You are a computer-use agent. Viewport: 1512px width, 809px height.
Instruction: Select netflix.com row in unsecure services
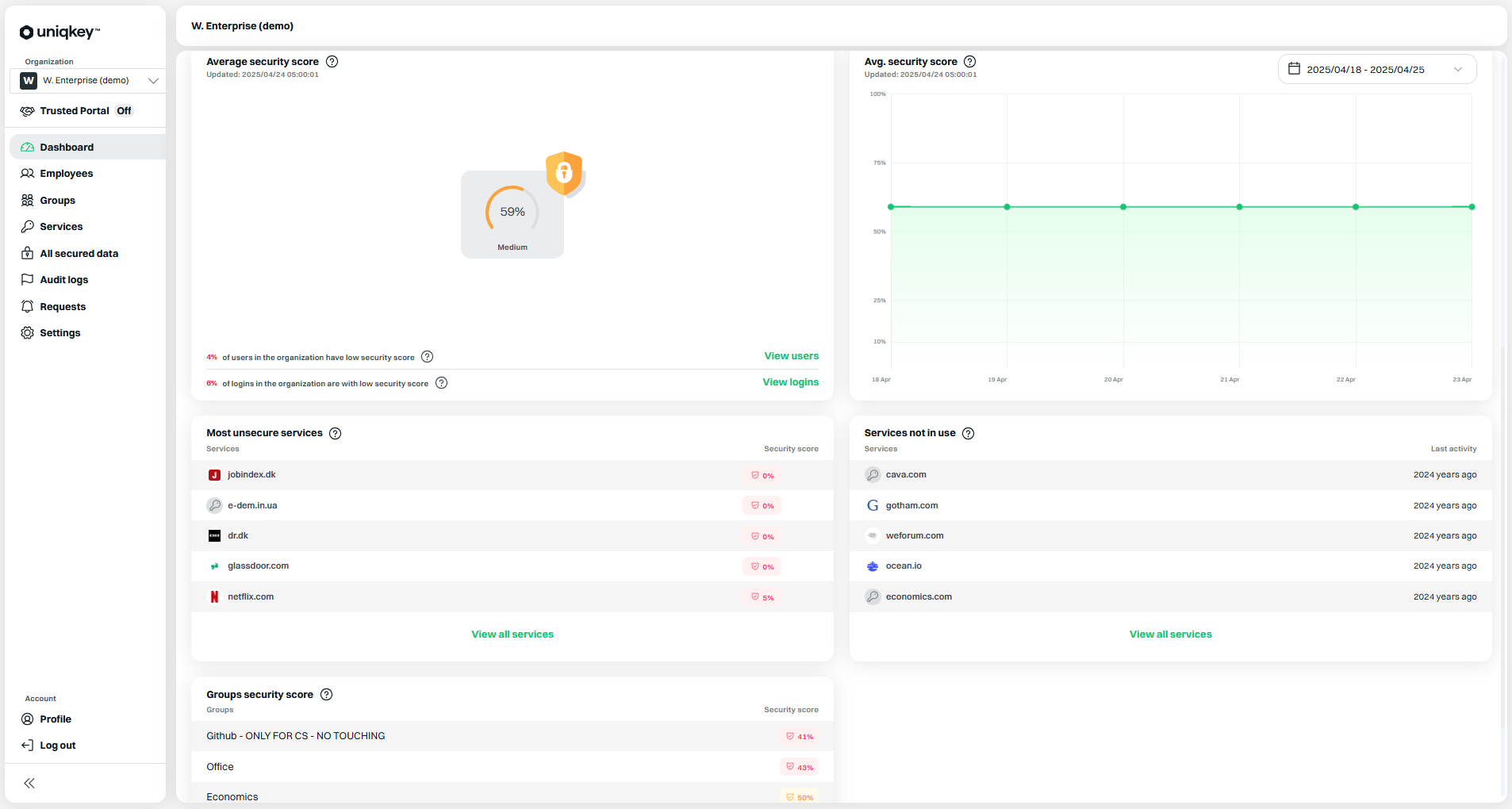(x=251, y=597)
